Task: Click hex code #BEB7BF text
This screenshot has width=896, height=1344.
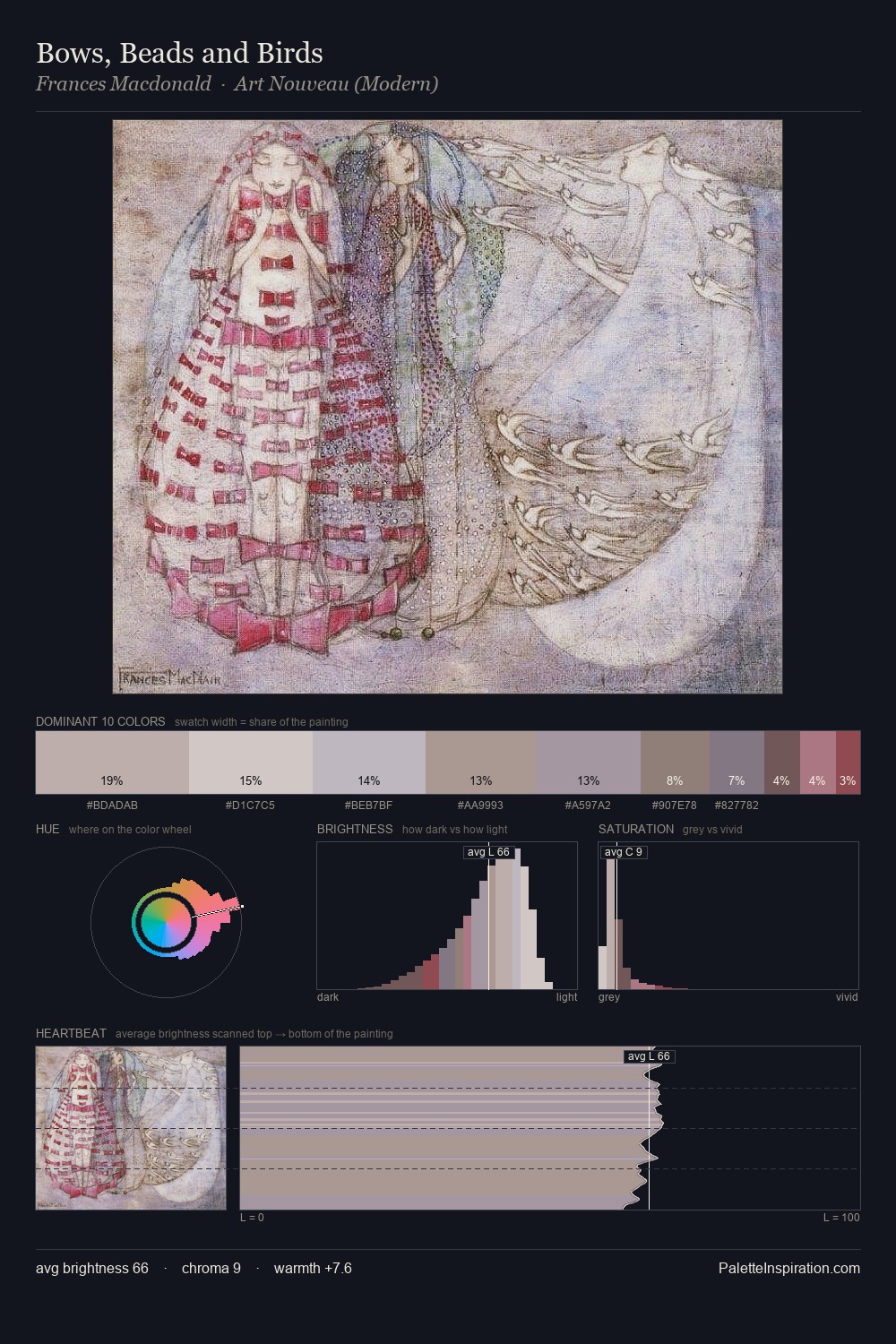Action: click(369, 805)
